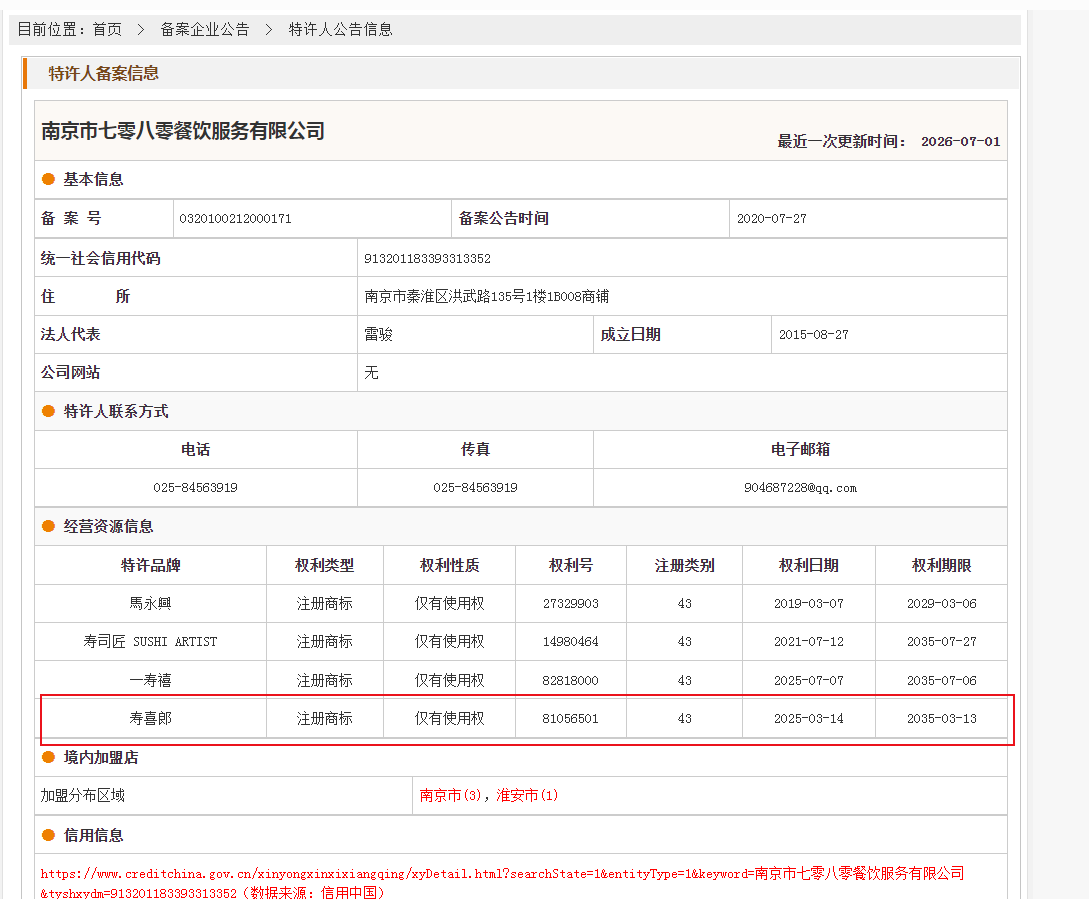Click 权利日期 column header
The height and width of the screenshot is (899, 1089).
coord(809,566)
